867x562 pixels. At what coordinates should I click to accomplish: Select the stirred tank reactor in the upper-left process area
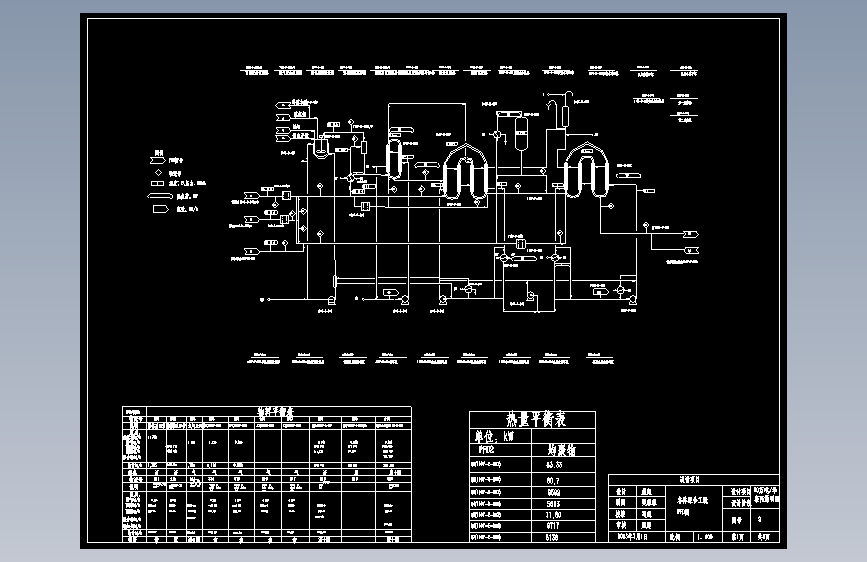coord(320,148)
